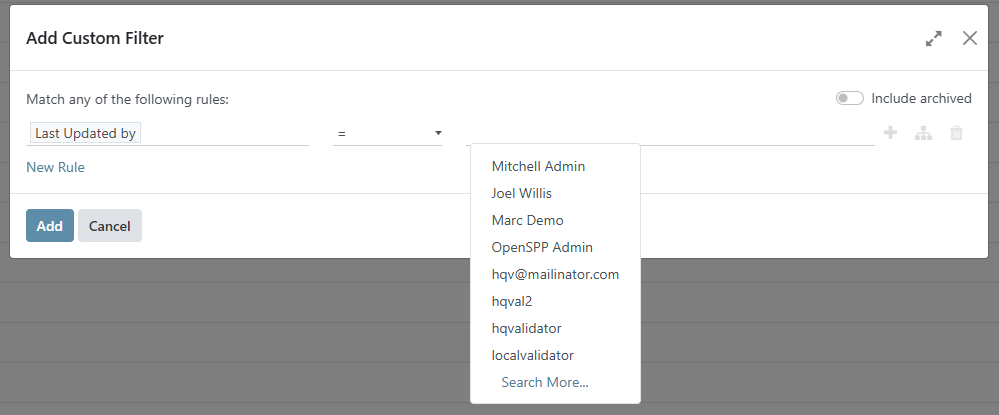The width and height of the screenshot is (999, 415).
Task: Expand the dialog to full screen
Action: (933, 39)
